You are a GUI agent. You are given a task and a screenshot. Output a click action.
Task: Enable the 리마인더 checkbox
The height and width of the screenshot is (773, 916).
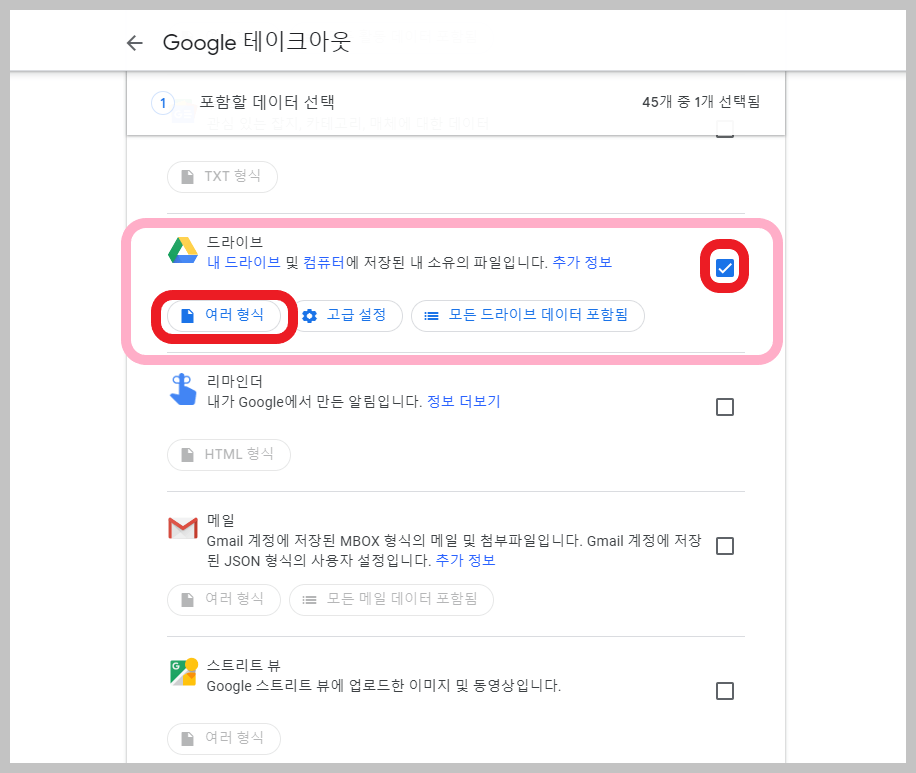(x=724, y=406)
